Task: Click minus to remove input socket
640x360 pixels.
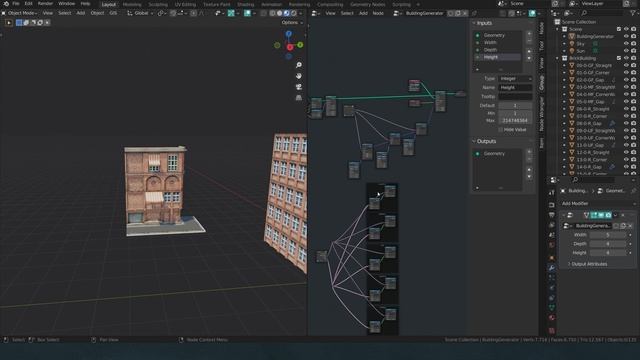Action: point(529,41)
